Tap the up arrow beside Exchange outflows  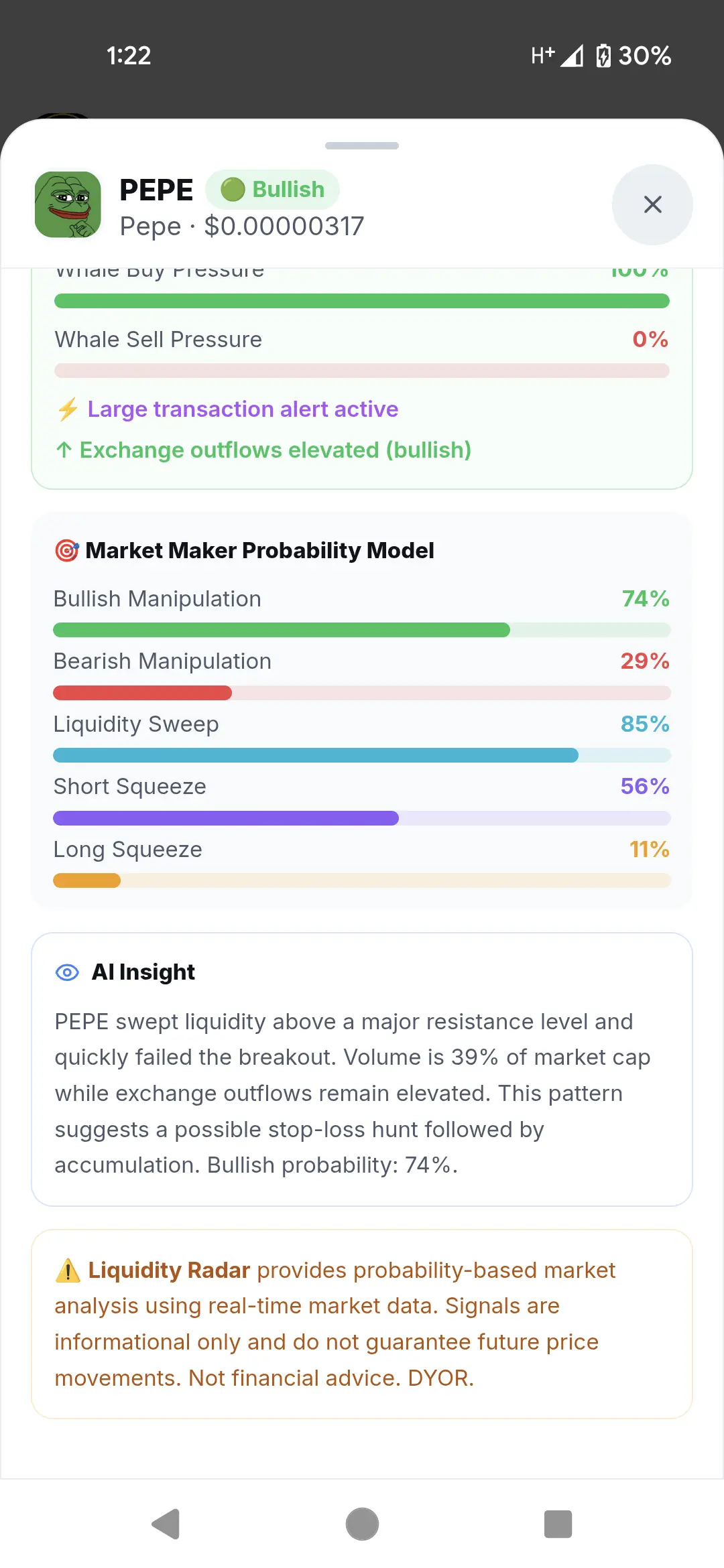(x=64, y=450)
